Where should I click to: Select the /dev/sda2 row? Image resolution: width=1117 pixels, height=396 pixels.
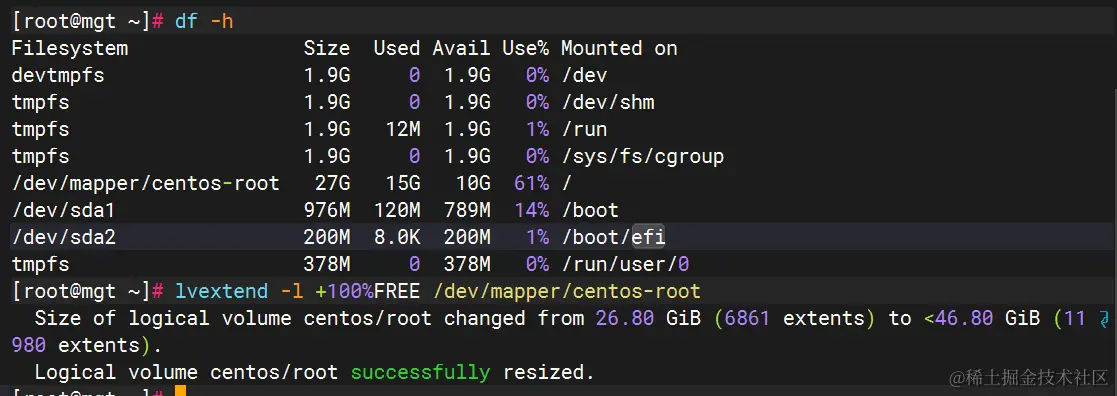pos(558,237)
